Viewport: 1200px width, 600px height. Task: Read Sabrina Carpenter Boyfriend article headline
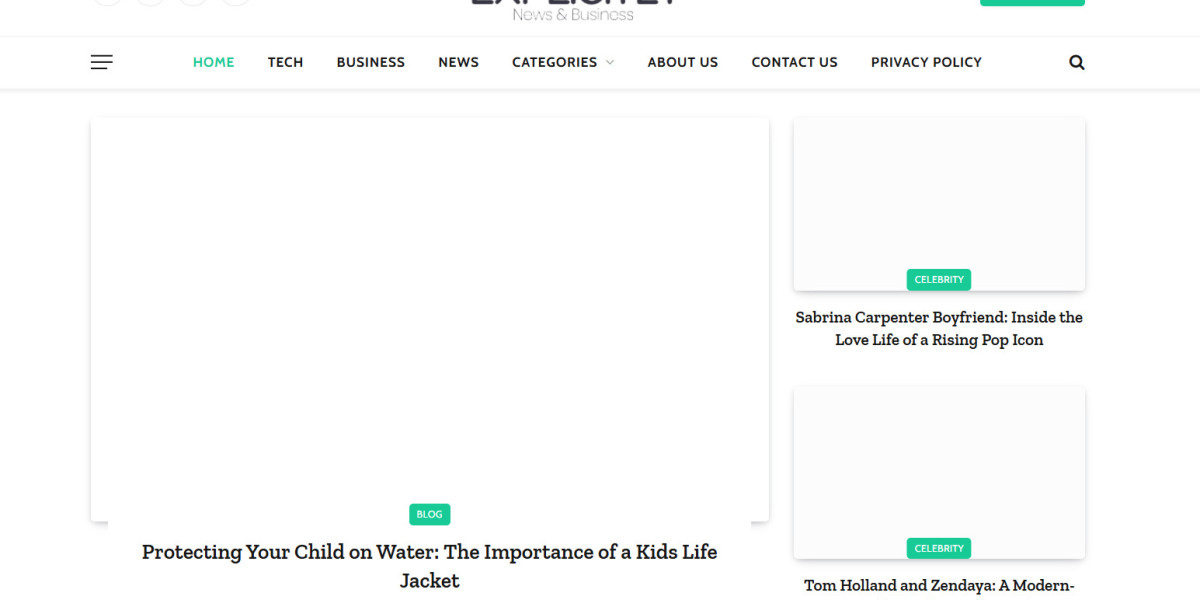point(939,328)
